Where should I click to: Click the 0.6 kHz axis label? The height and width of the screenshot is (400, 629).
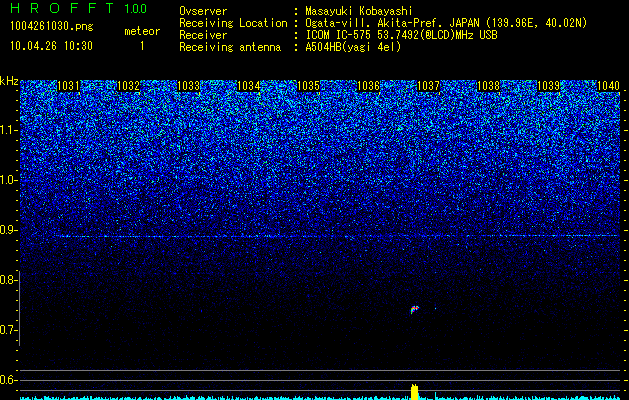coord(8,380)
